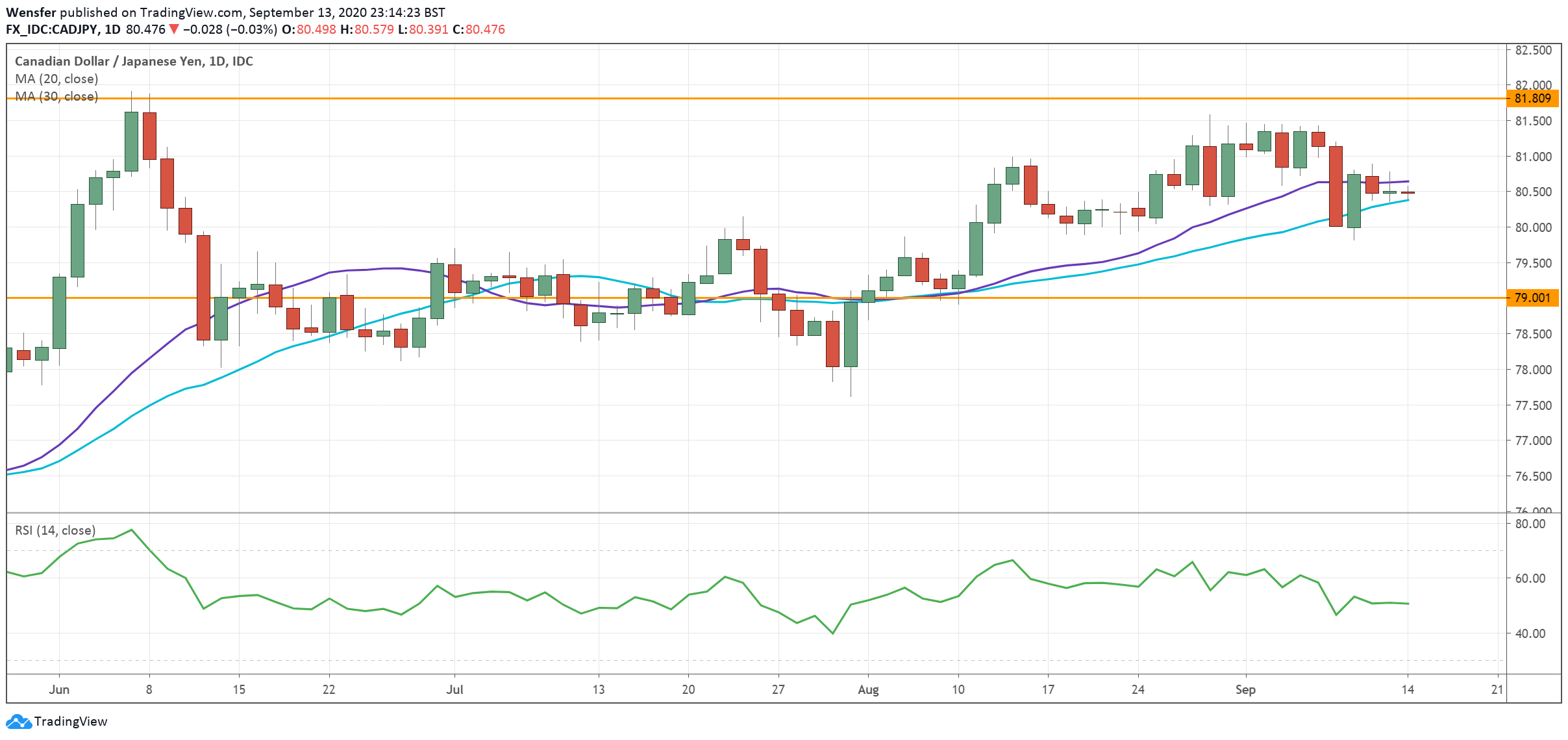Click the Aug label on time axis
1568x740 pixels.
tap(868, 689)
